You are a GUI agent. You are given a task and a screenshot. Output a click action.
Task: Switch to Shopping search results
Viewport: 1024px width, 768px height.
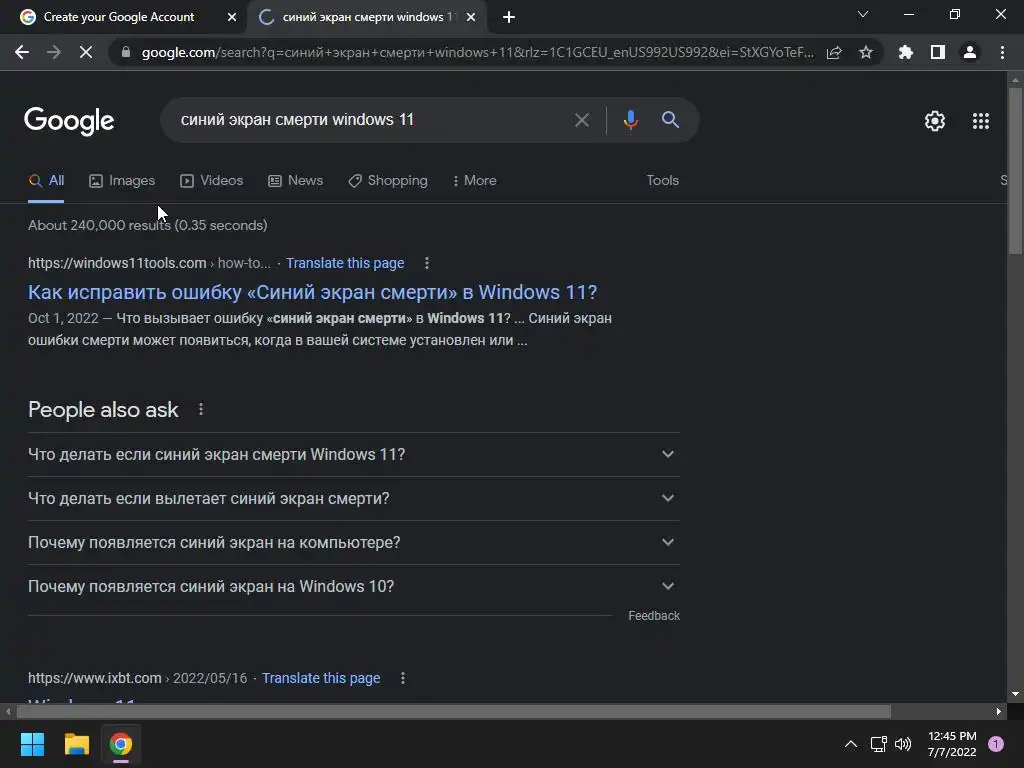pyautogui.click(x=388, y=181)
